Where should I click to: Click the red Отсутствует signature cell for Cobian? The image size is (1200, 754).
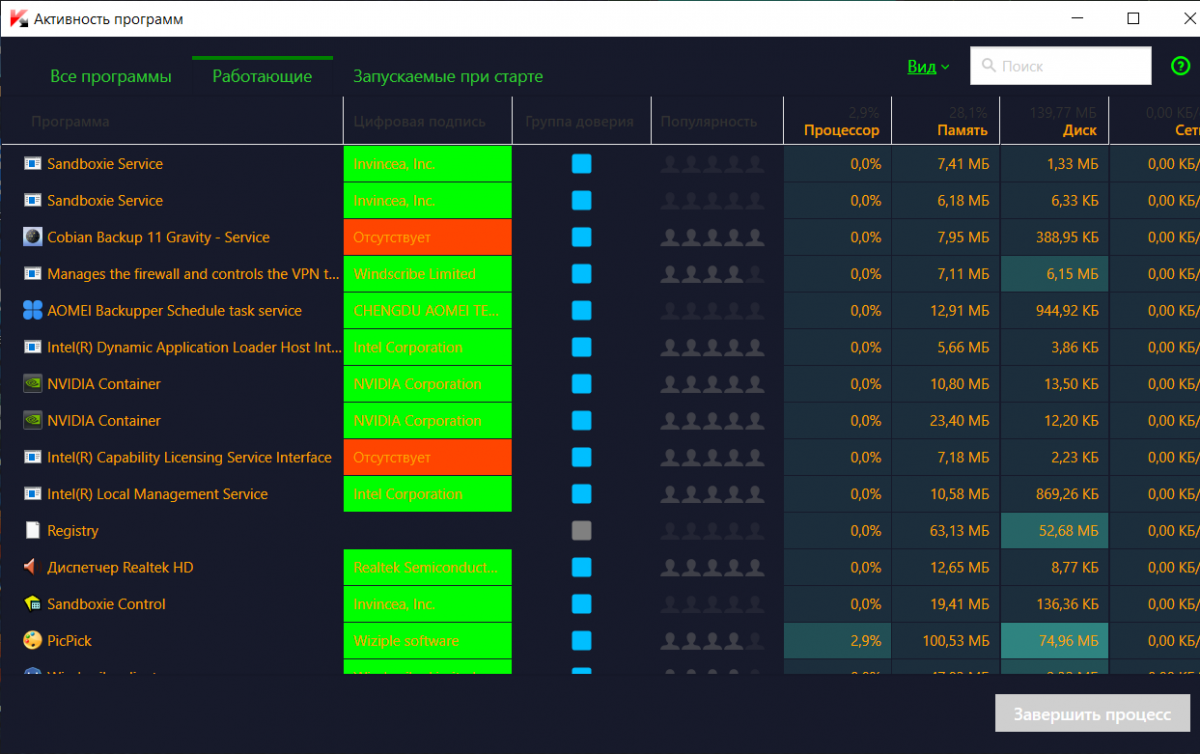(427, 237)
